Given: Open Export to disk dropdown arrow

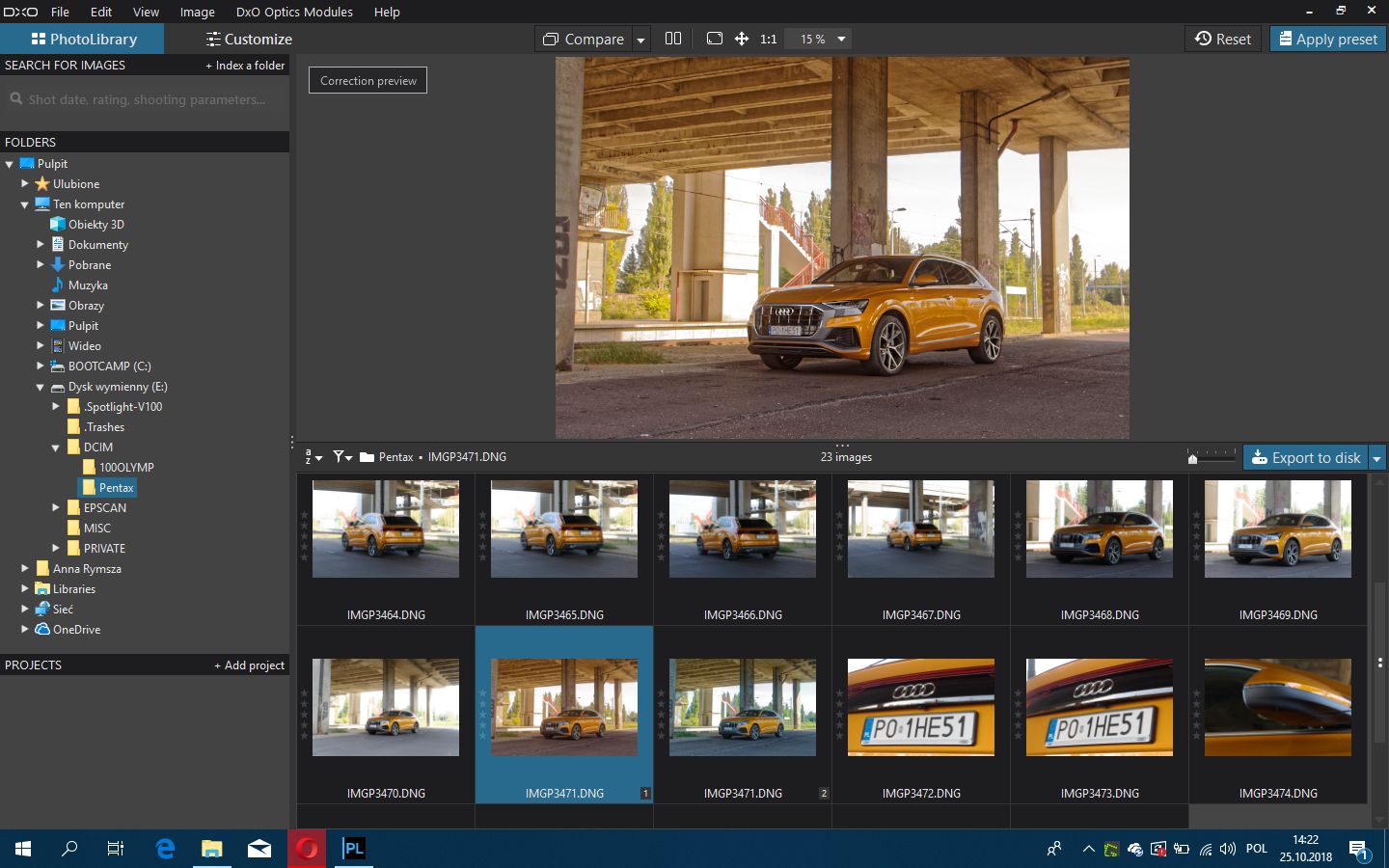Looking at the screenshot, I should point(1376,458).
